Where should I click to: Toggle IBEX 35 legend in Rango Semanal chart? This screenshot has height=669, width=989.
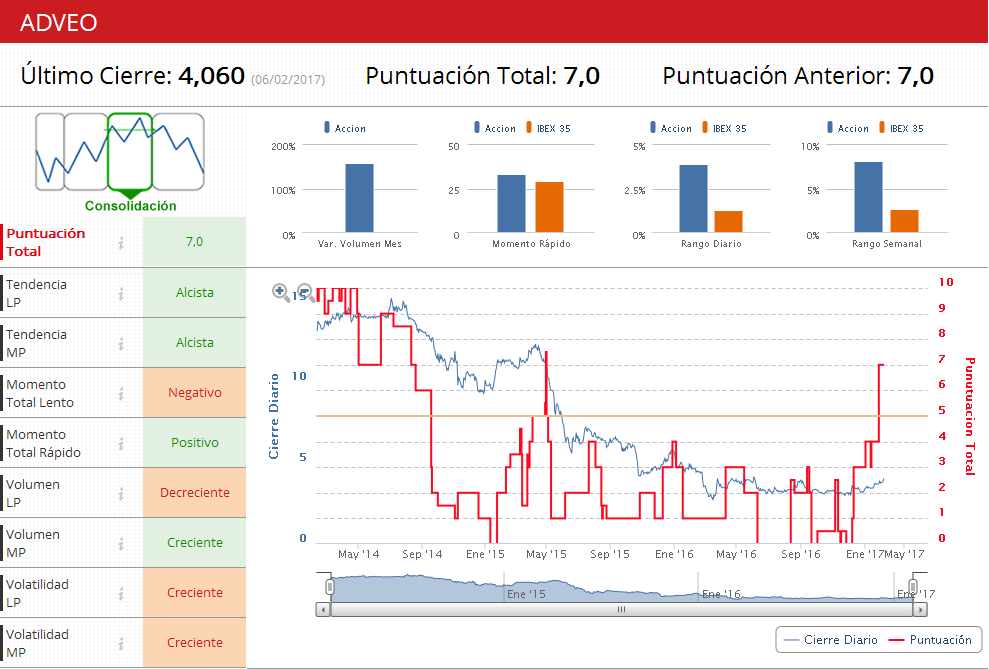pyautogui.click(x=901, y=128)
